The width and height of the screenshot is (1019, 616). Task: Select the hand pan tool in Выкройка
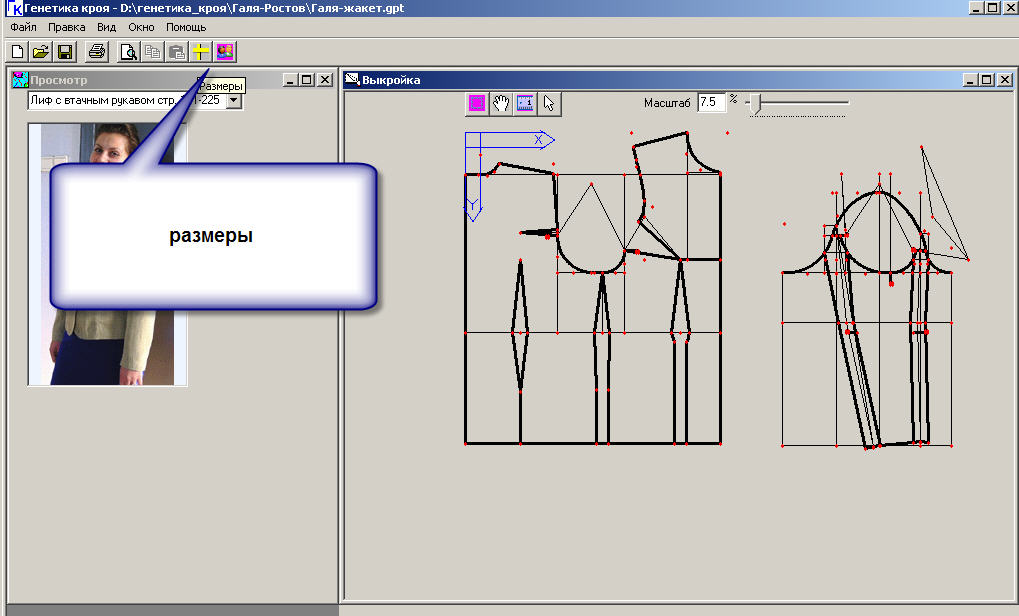coord(501,103)
